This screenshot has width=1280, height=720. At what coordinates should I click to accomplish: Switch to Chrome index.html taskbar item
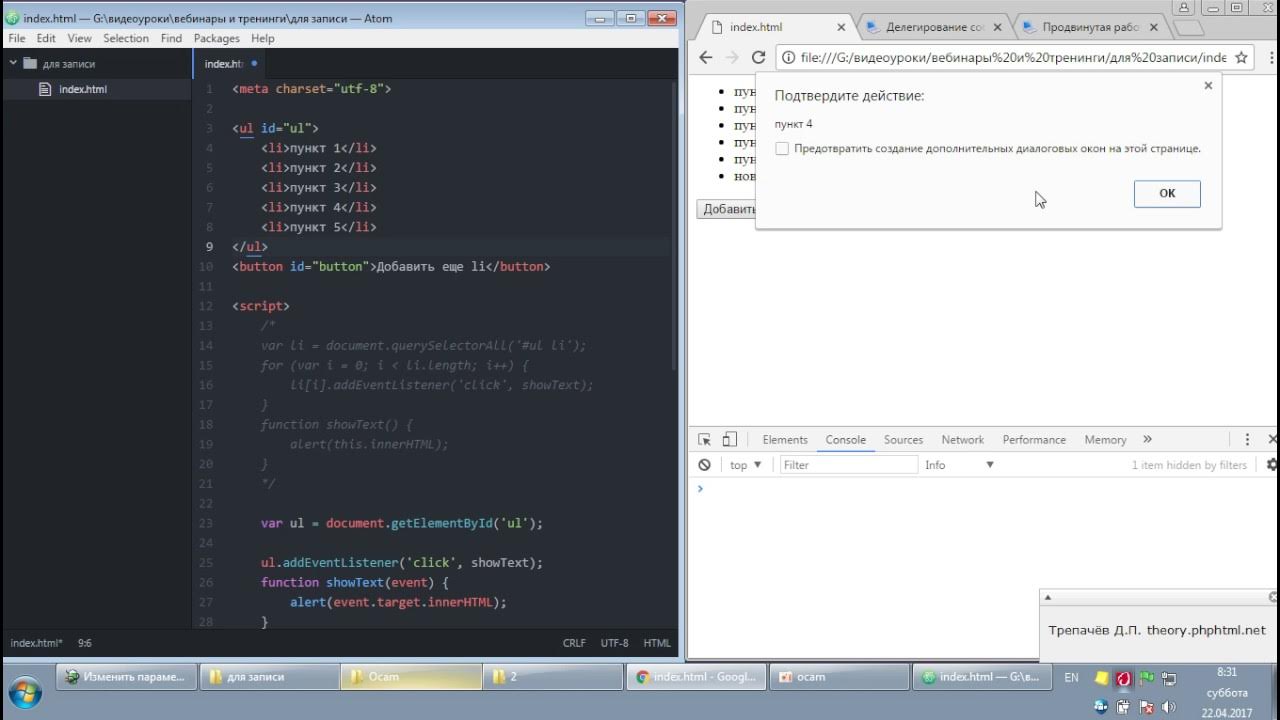(696, 677)
